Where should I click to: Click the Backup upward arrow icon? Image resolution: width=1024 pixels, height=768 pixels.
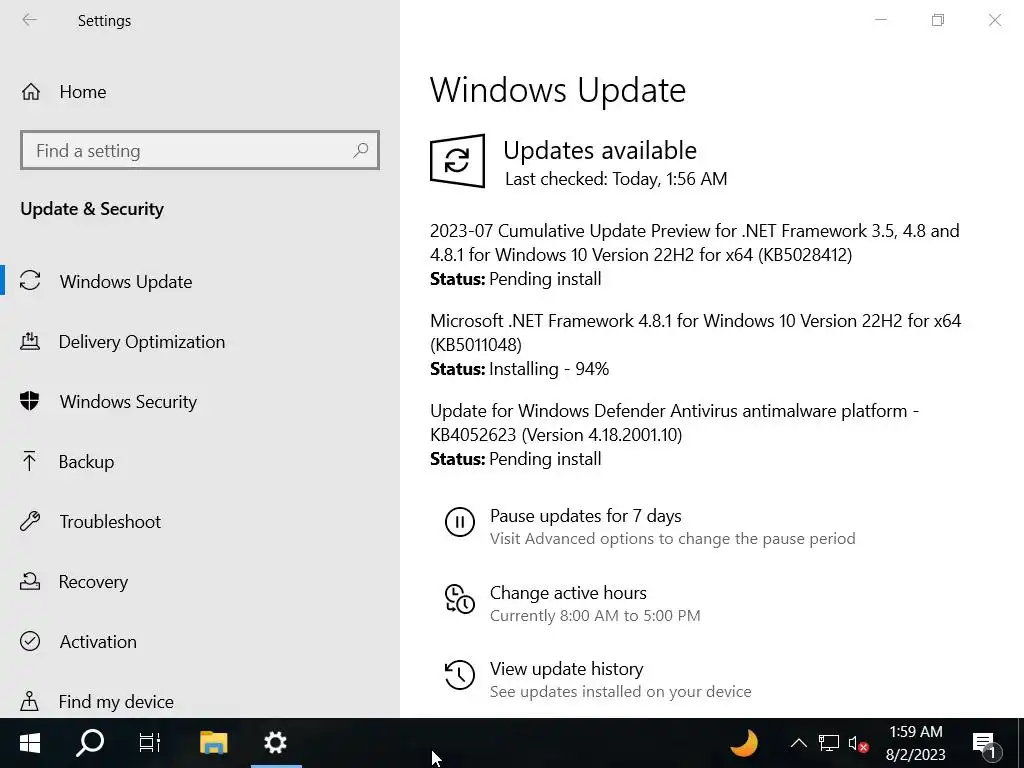tap(29, 461)
